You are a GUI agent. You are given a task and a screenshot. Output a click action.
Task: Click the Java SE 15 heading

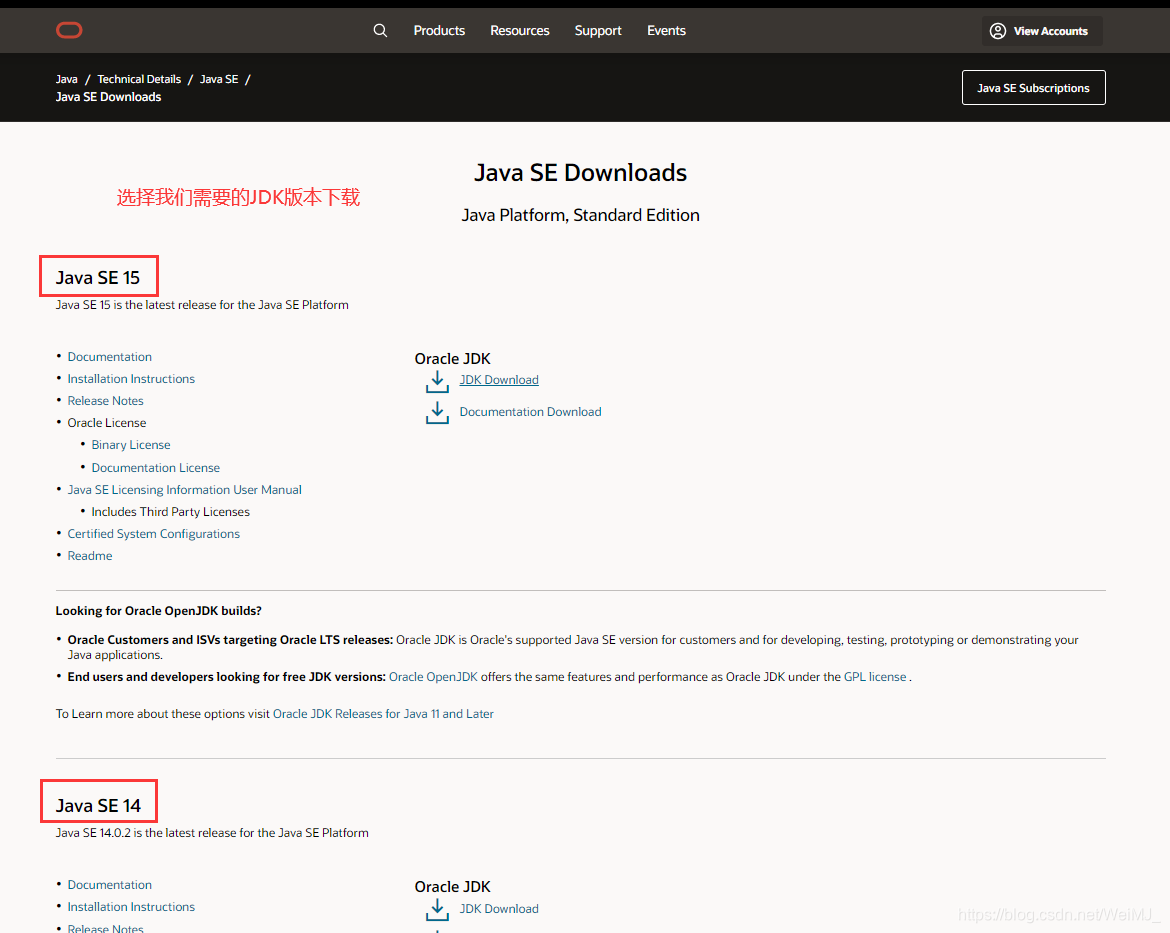(x=98, y=278)
